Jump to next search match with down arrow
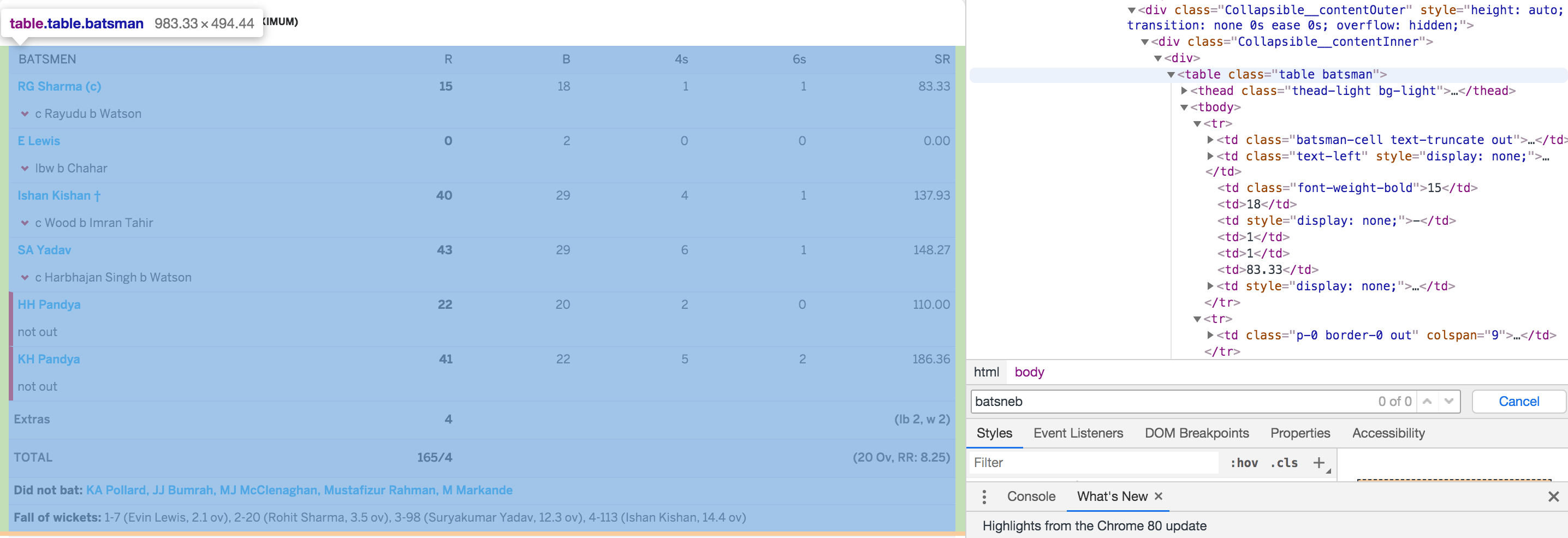Viewport: 1568px width, 538px height. (1447, 401)
